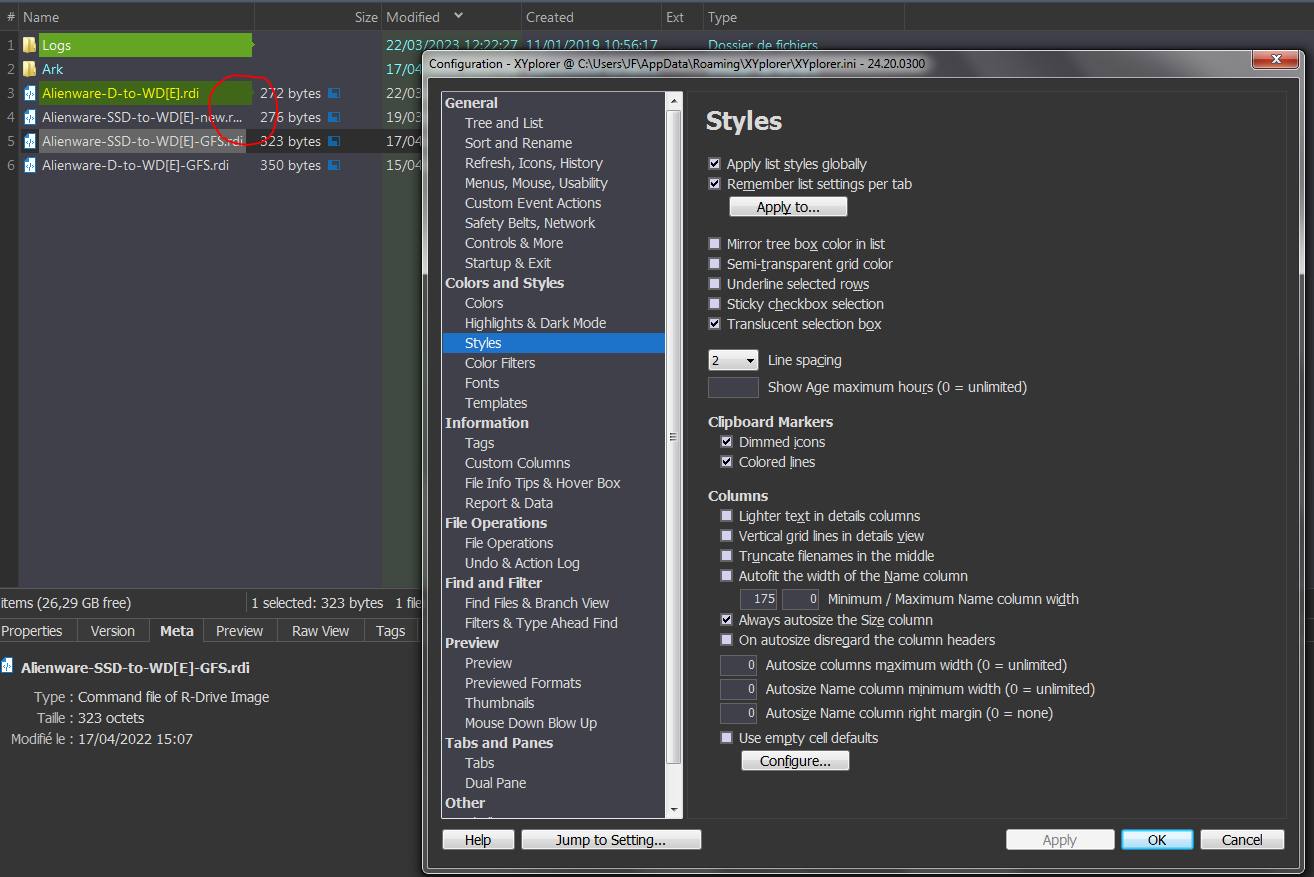The height and width of the screenshot is (877, 1314).
Task: Open Menus, Mouse, Usability settings
Action: click(536, 183)
